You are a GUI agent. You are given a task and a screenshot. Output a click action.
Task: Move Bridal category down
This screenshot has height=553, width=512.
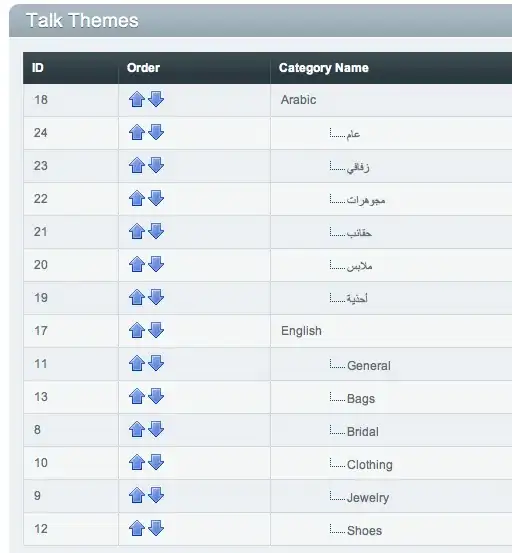coord(156,429)
